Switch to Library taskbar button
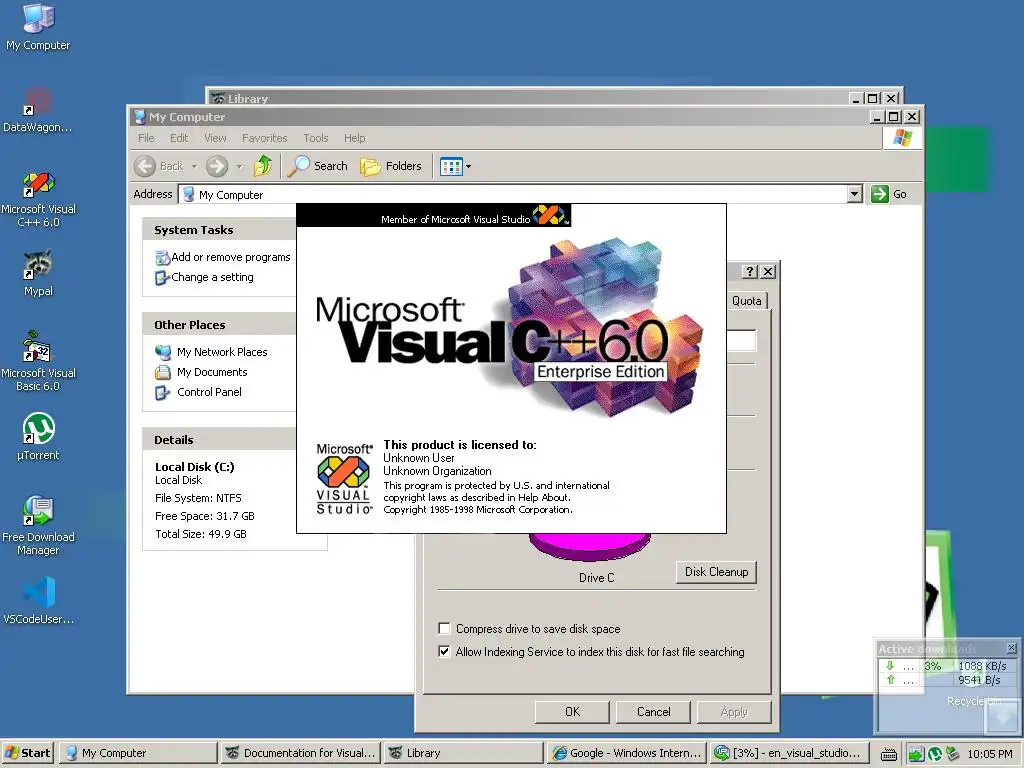Viewport: 1024px width, 768px height. coord(463,753)
